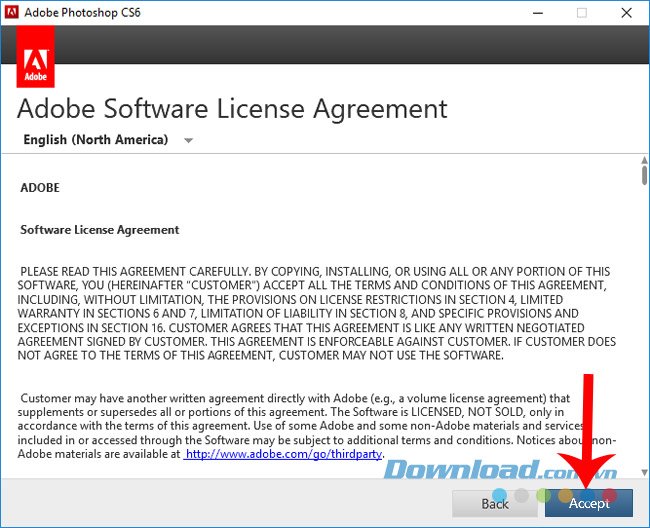
Task: Click the paragraph starting "PLEASE READ THIS AGREEMENT"
Action: [317, 313]
